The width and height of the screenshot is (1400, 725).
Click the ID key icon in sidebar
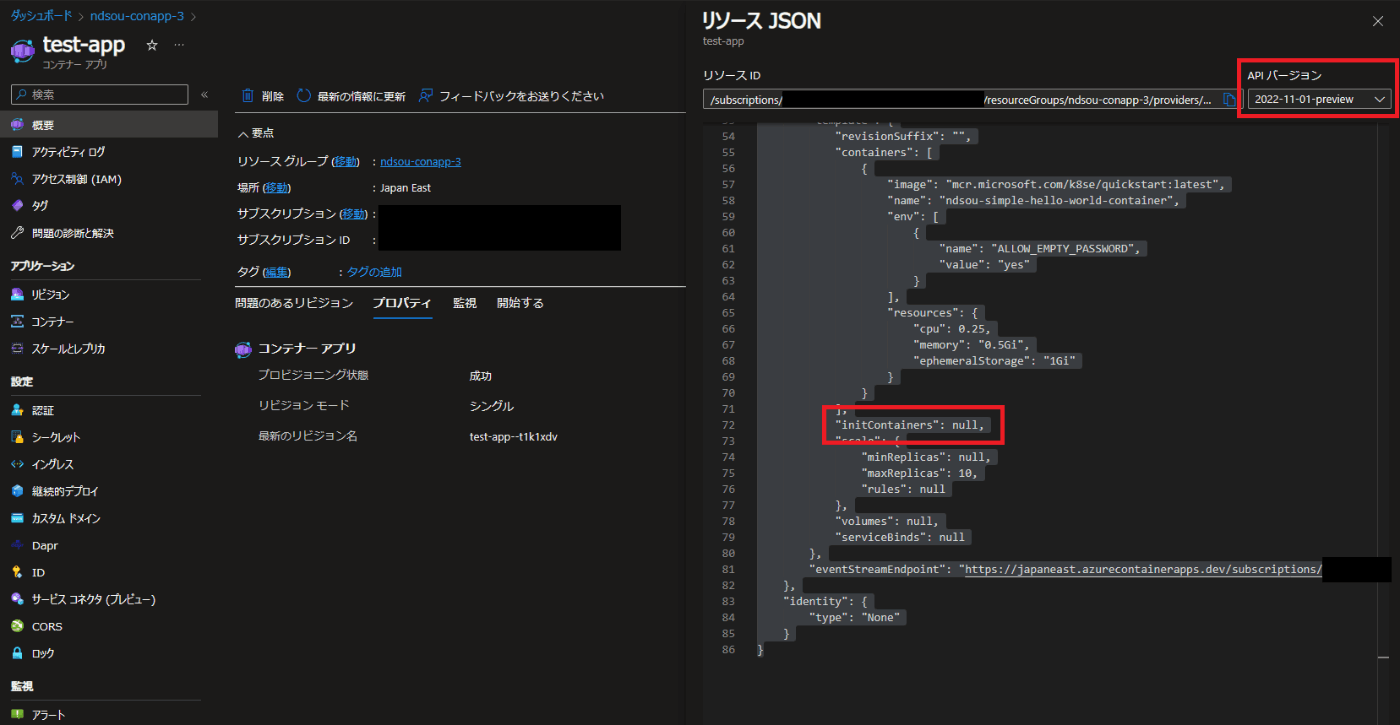(17, 573)
